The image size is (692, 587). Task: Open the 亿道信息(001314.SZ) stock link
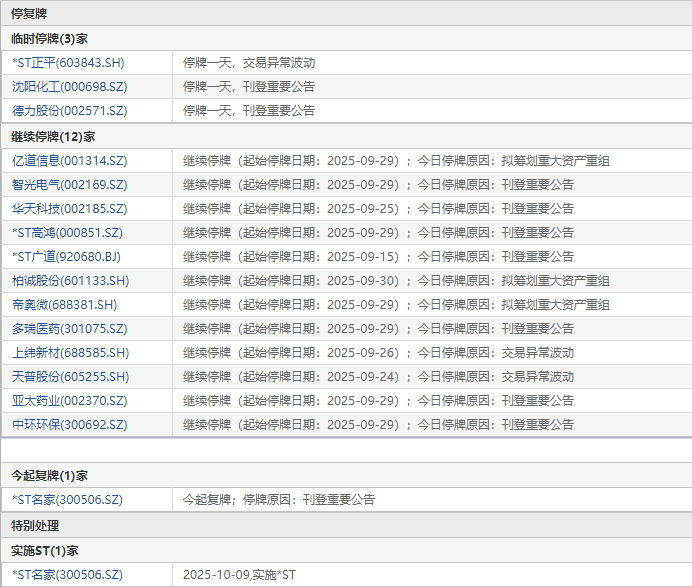pyautogui.click(x=70, y=161)
